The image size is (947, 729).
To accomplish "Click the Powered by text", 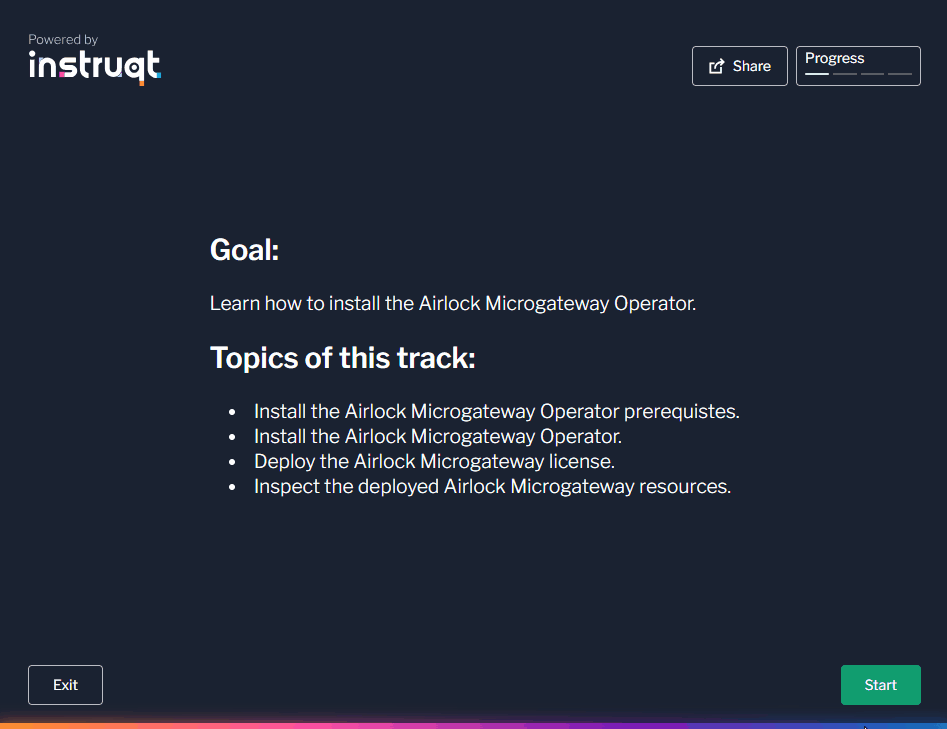I will point(62,39).
